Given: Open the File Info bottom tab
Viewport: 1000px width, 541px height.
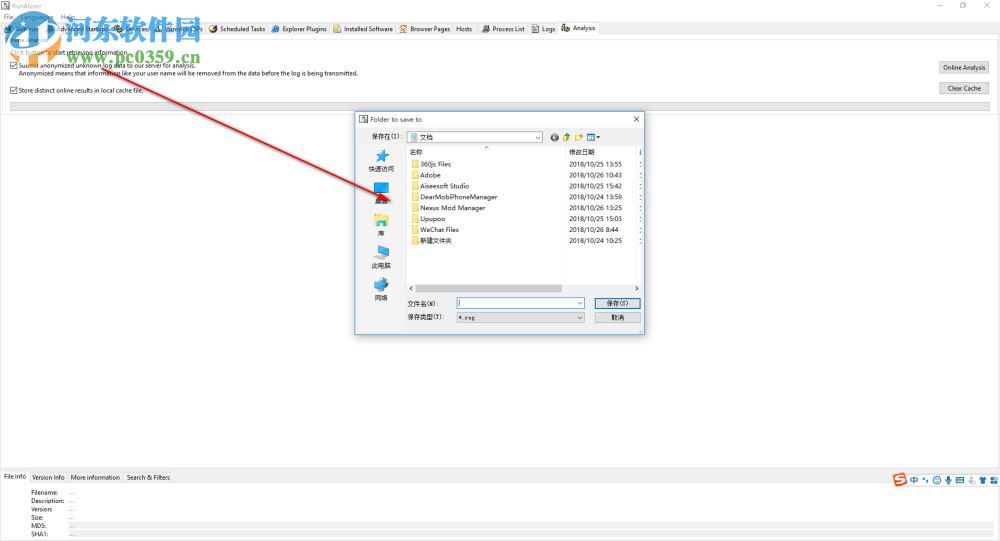Looking at the screenshot, I should (x=15, y=477).
